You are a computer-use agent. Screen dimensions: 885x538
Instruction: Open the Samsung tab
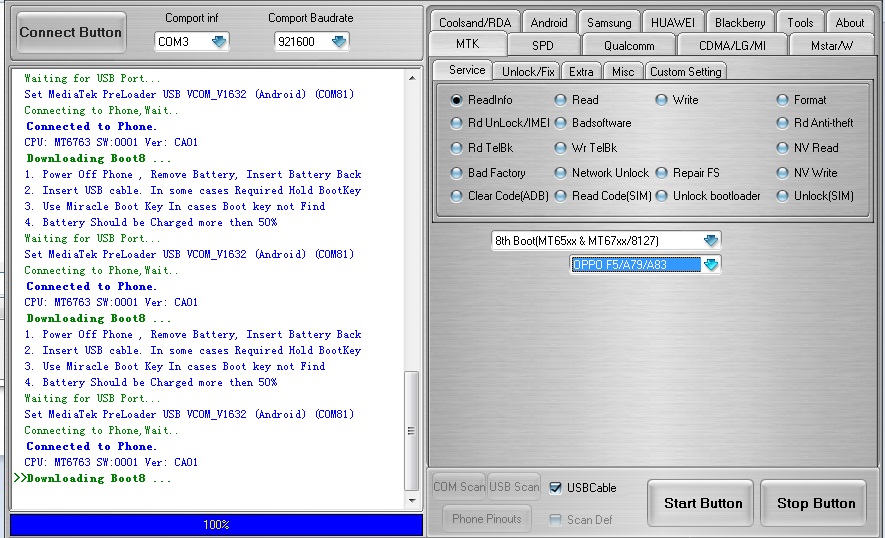[x=609, y=23]
